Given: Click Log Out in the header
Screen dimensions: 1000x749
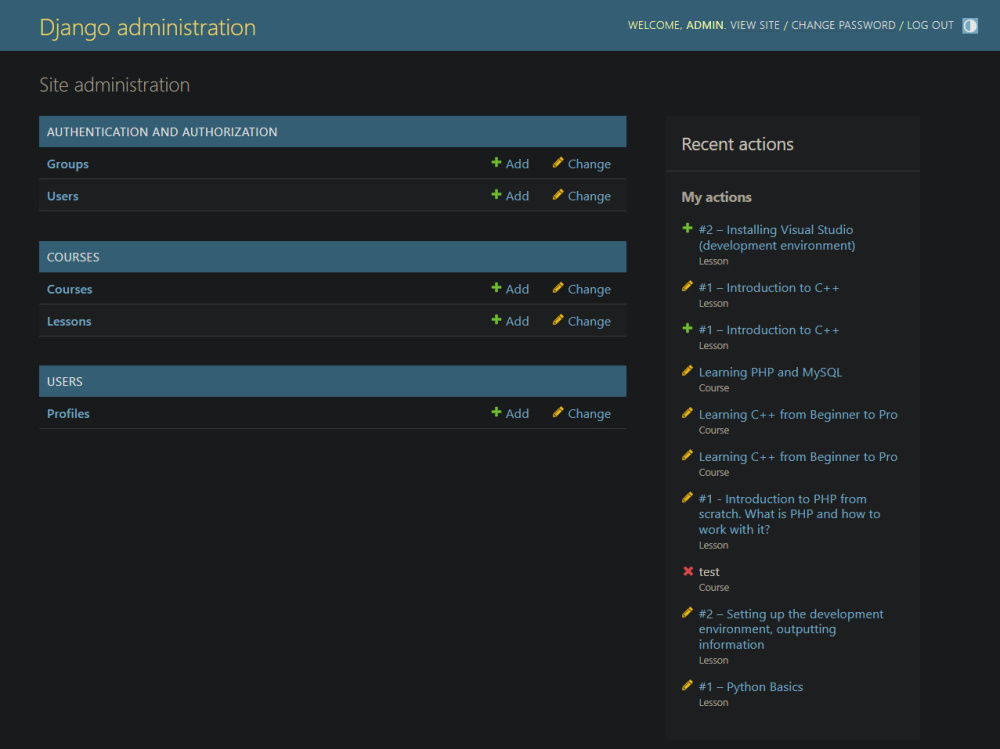Looking at the screenshot, I should coord(930,26).
